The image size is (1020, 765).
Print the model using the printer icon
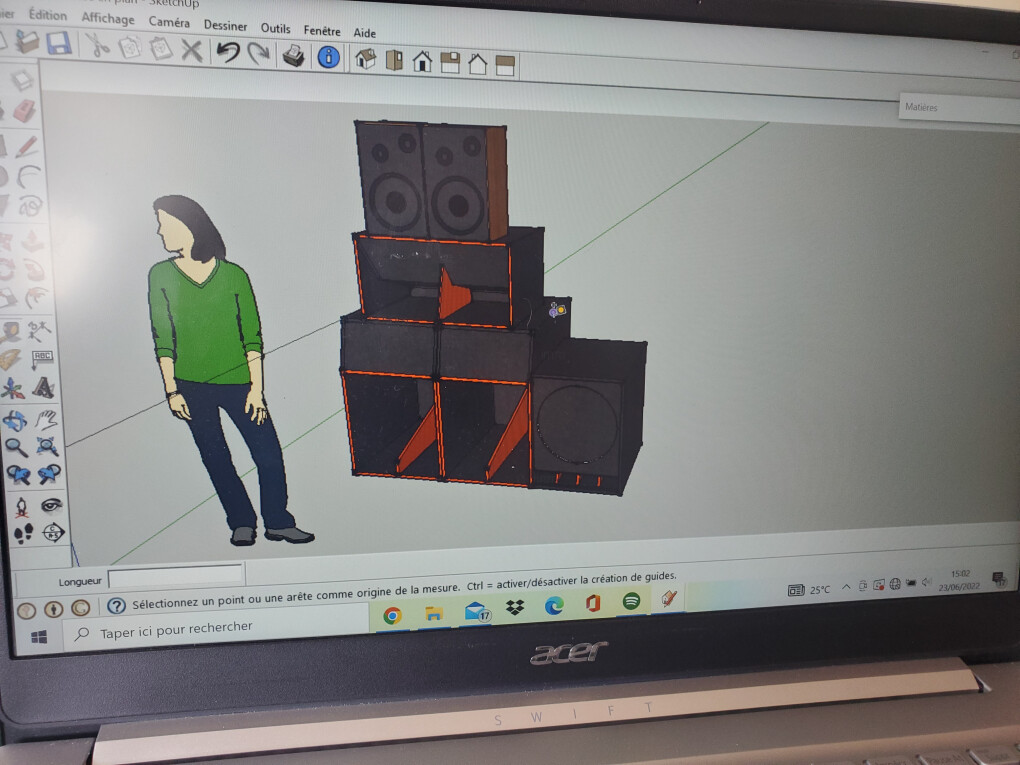point(294,55)
